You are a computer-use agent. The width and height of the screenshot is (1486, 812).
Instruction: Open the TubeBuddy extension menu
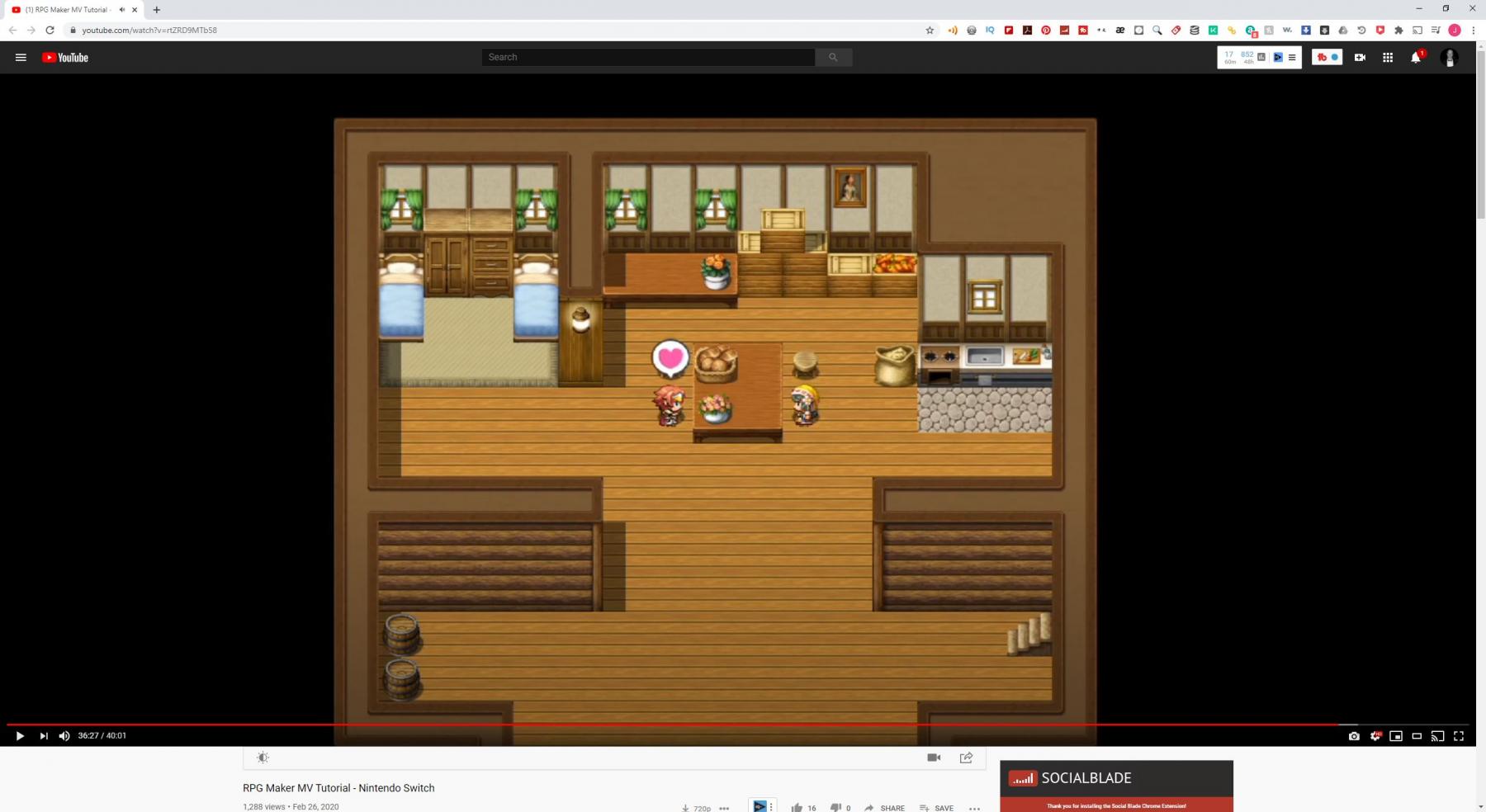coord(1327,57)
